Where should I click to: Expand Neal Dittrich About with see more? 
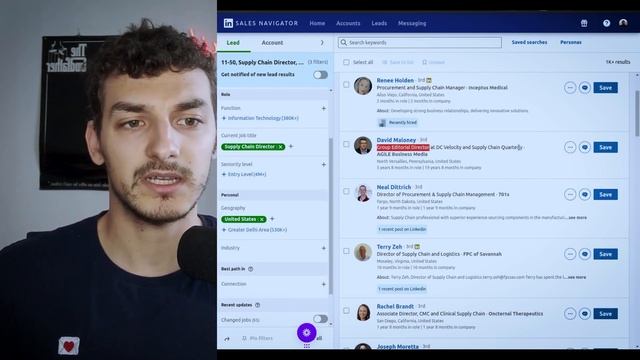pyautogui.click(x=578, y=218)
